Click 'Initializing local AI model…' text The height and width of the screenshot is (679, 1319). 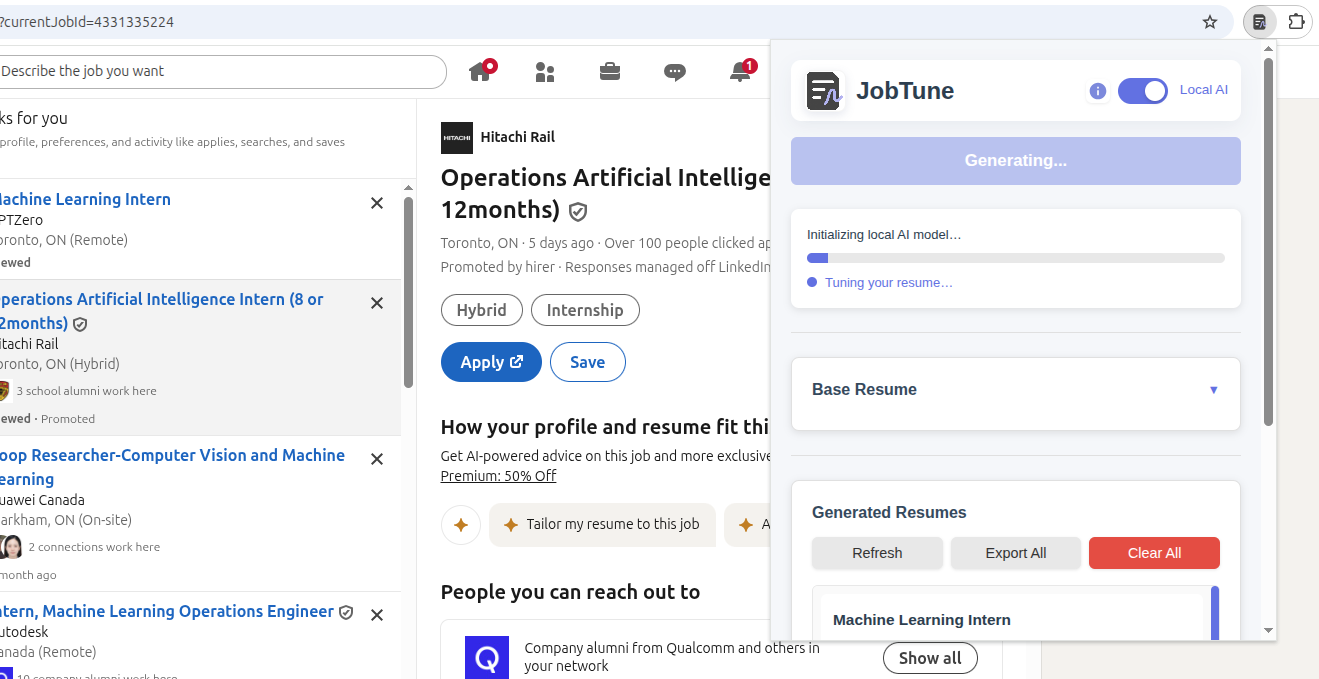[884, 235]
